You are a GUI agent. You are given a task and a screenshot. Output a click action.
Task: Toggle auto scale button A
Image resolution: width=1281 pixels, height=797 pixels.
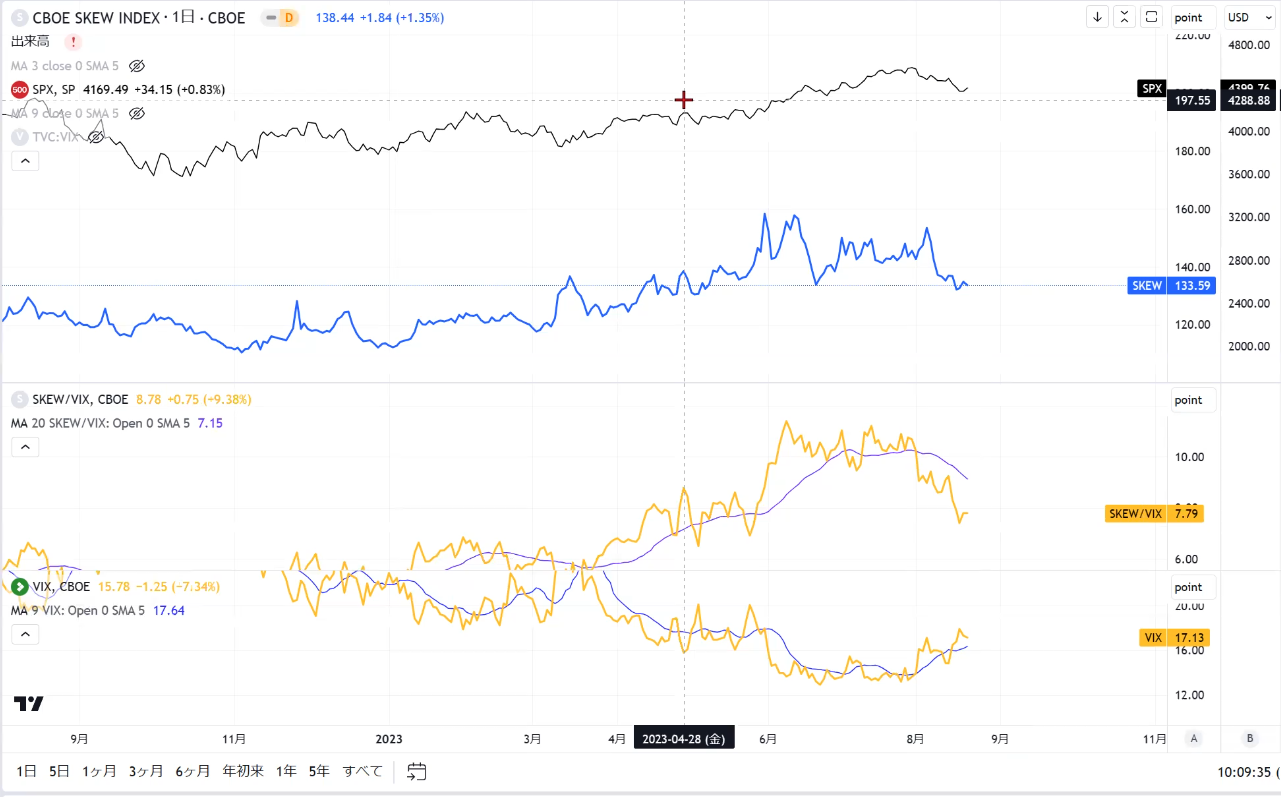pyautogui.click(x=1193, y=739)
